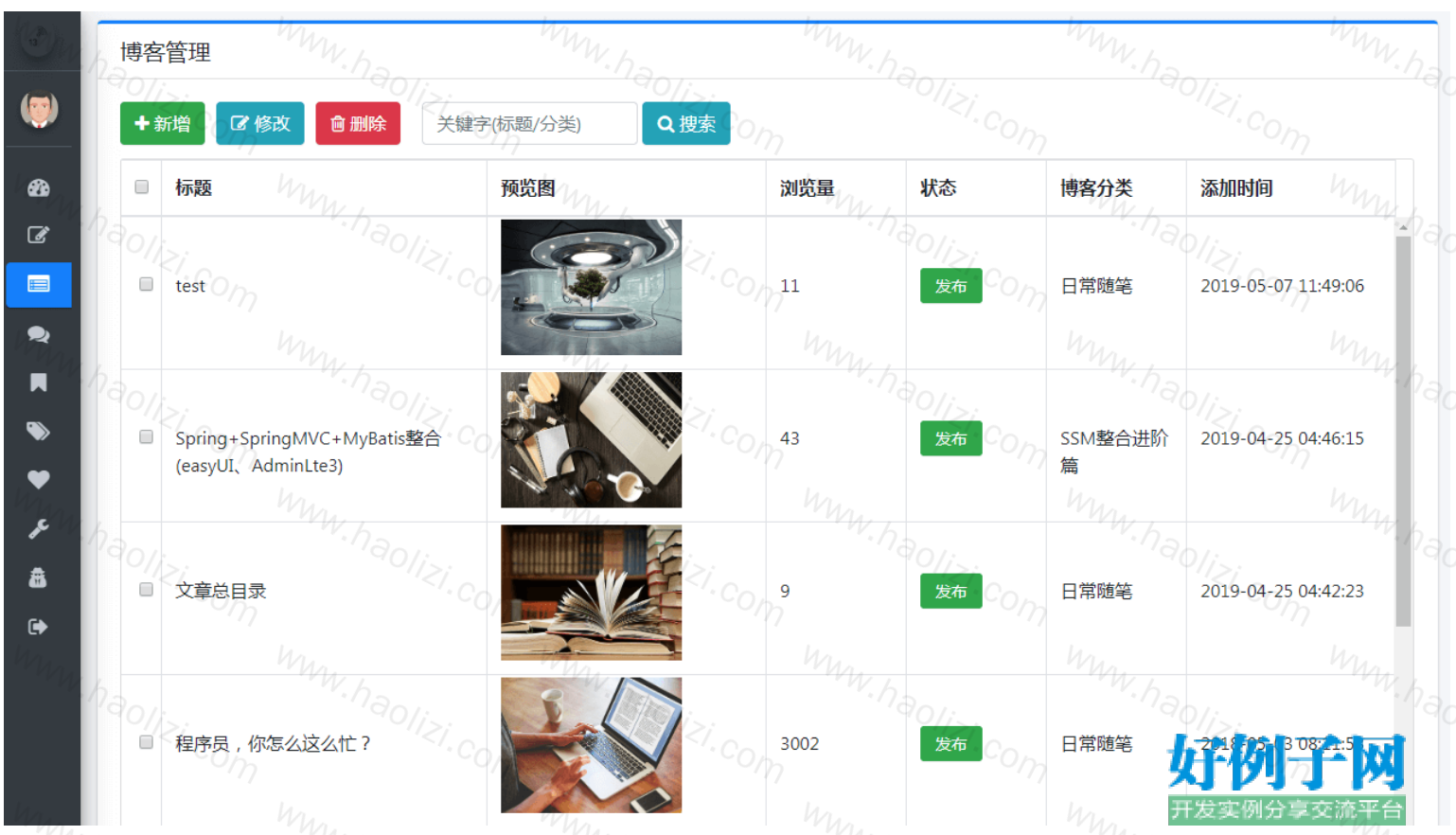Open the dashboard gauge icon in sidebar
Screen dimensions: 1456x835
click(x=38, y=187)
